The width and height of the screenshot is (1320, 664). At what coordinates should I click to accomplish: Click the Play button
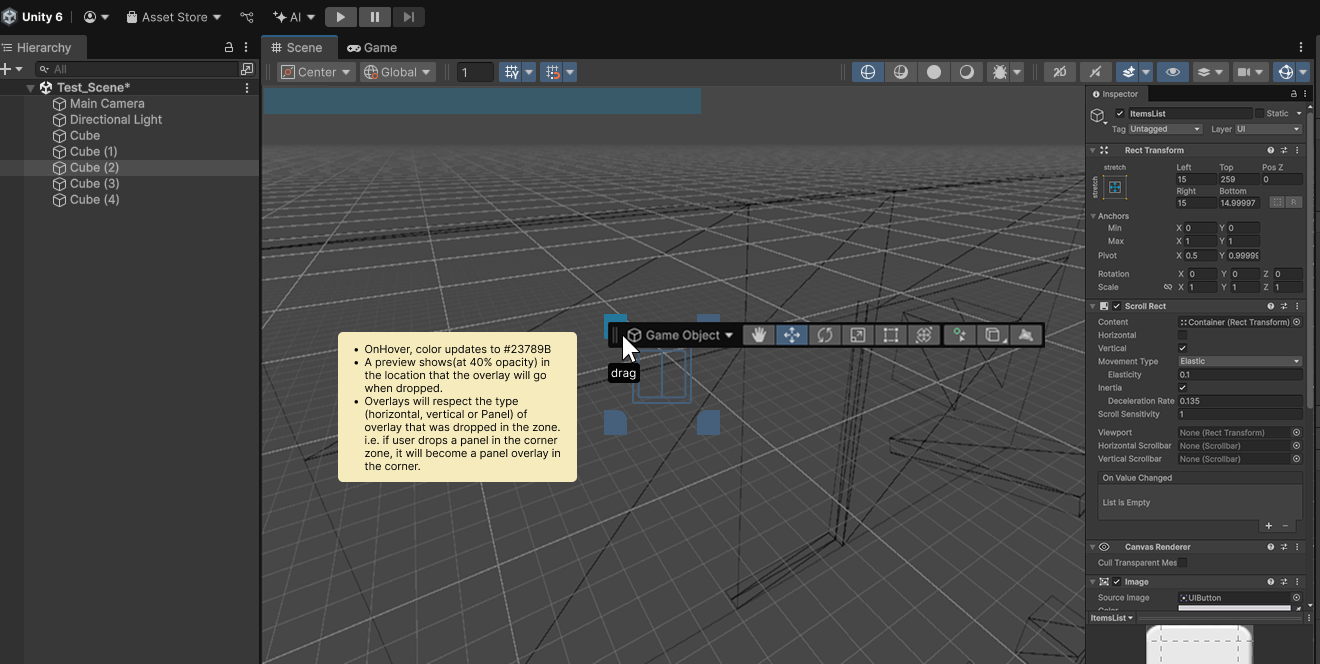340,17
